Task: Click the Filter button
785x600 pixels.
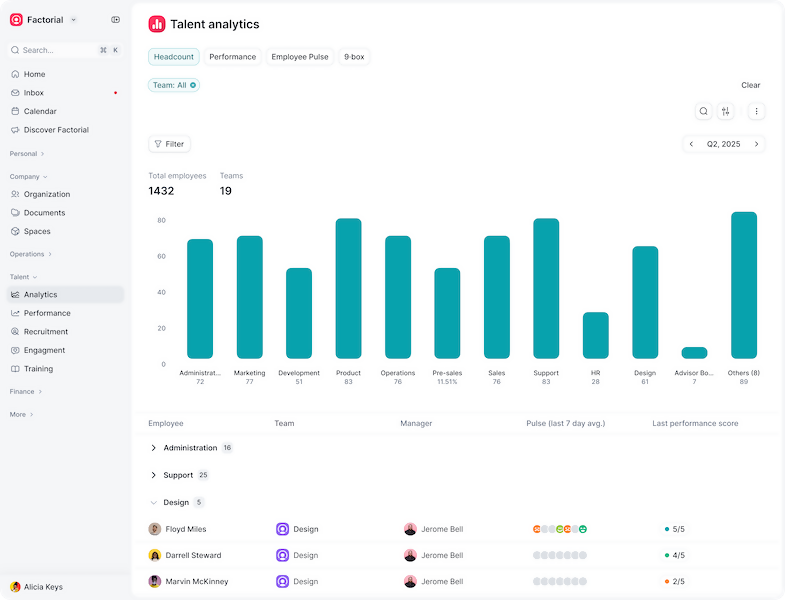Action: click(169, 144)
